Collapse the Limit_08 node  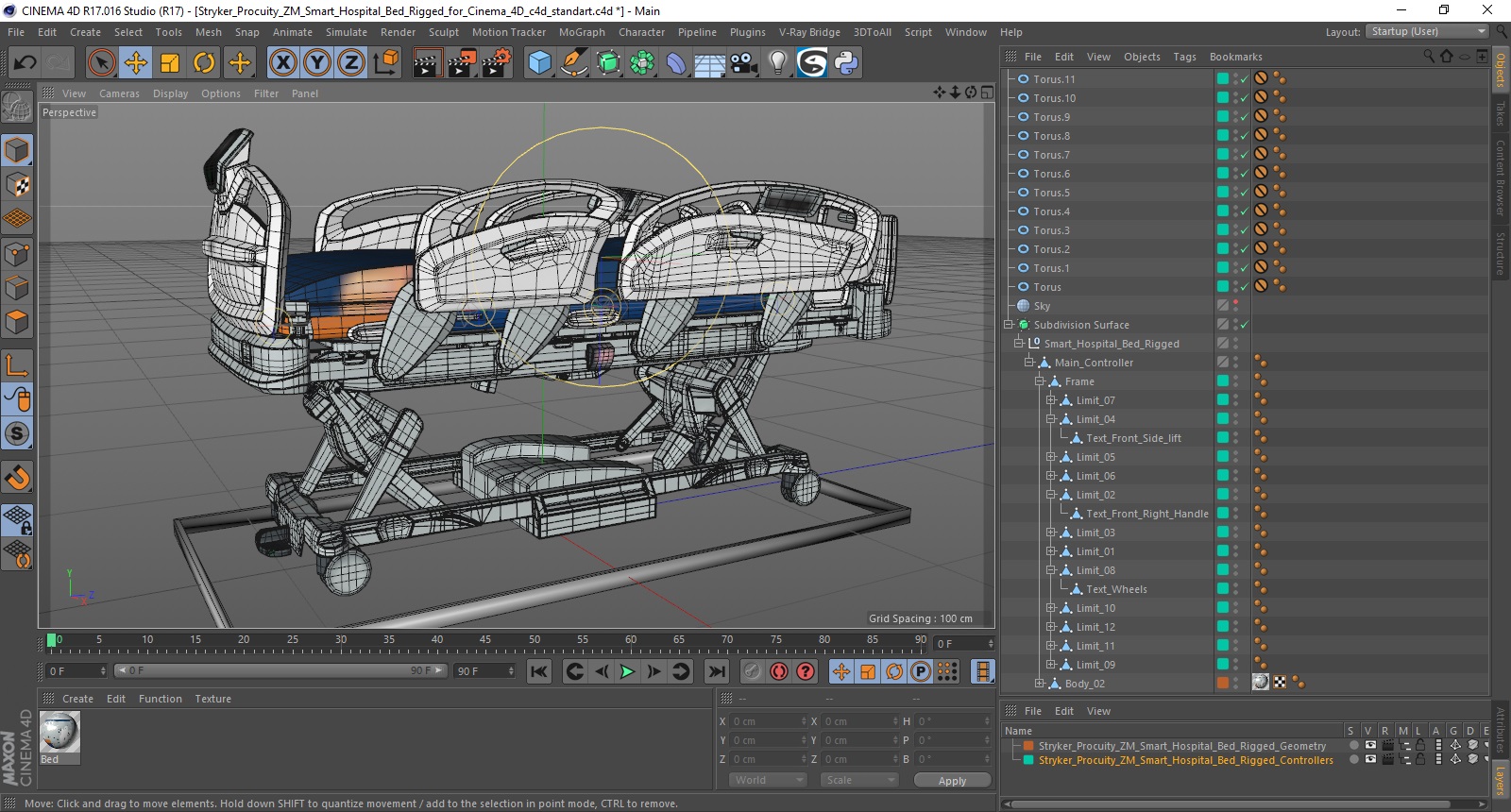(1050, 570)
